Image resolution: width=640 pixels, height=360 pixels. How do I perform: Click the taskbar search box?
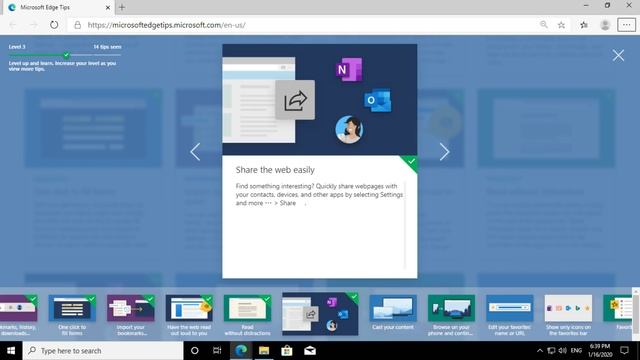click(x=103, y=351)
